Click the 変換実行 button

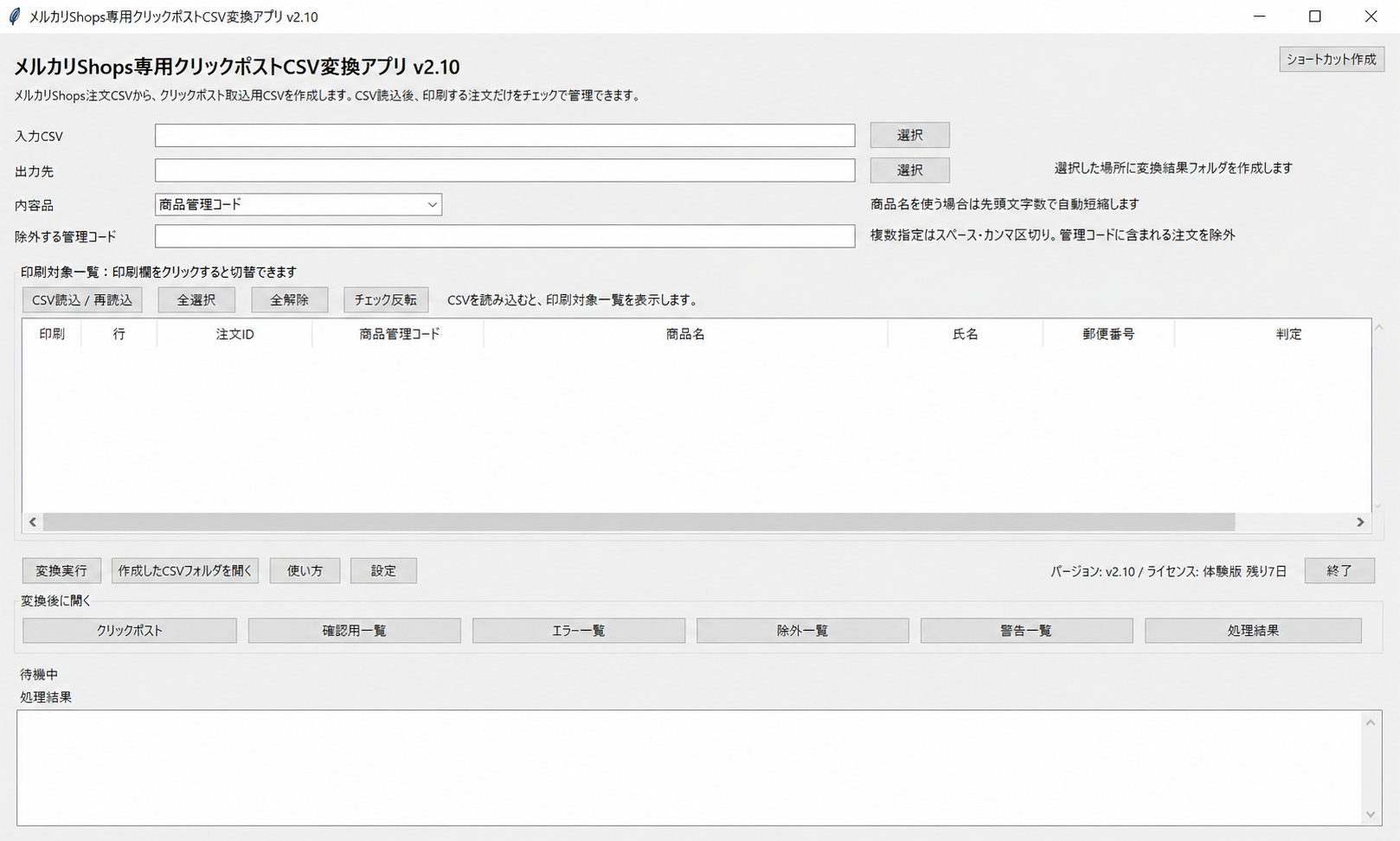tap(61, 571)
